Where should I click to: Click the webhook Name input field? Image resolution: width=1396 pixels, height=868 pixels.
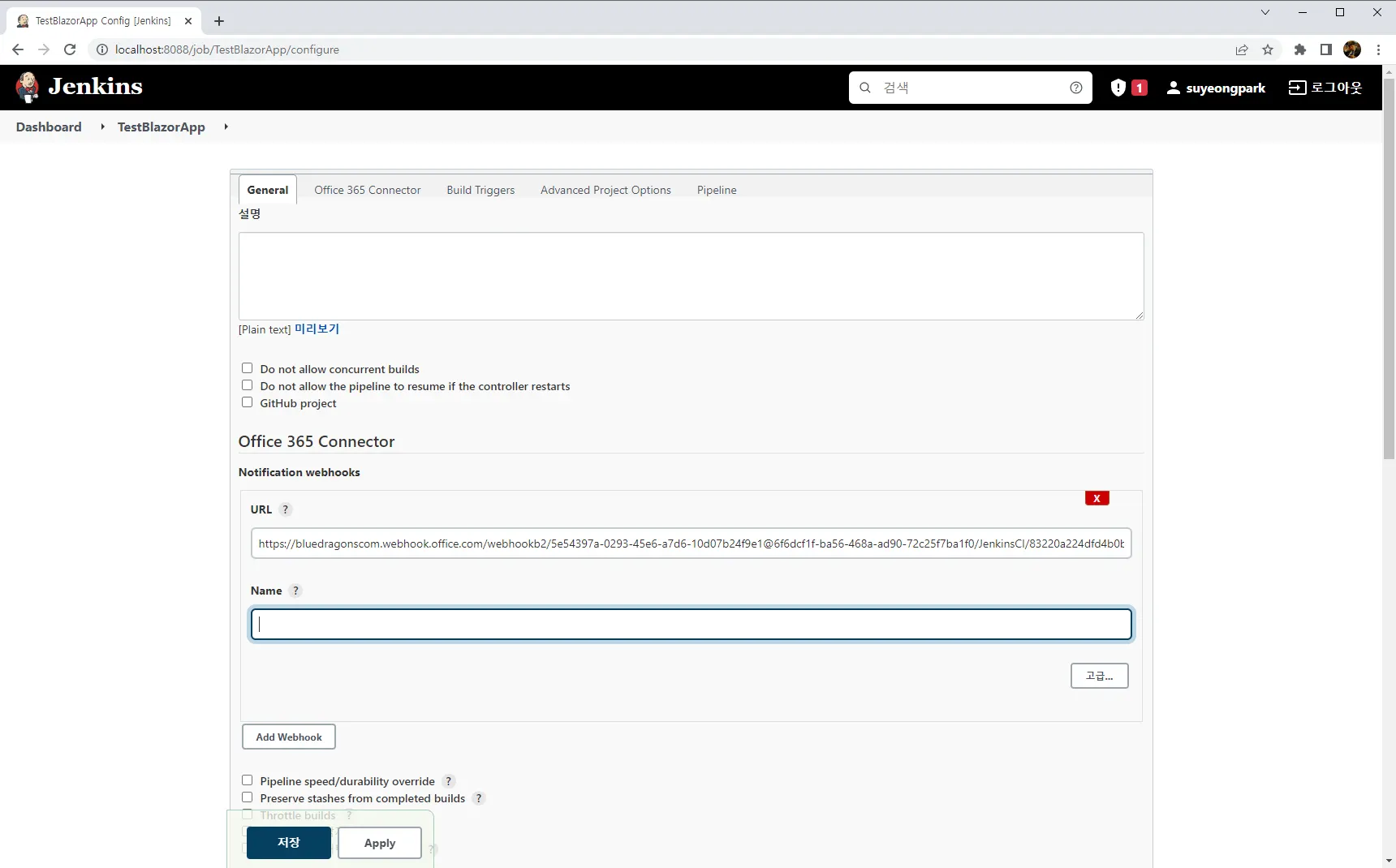click(x=692, y=625)
